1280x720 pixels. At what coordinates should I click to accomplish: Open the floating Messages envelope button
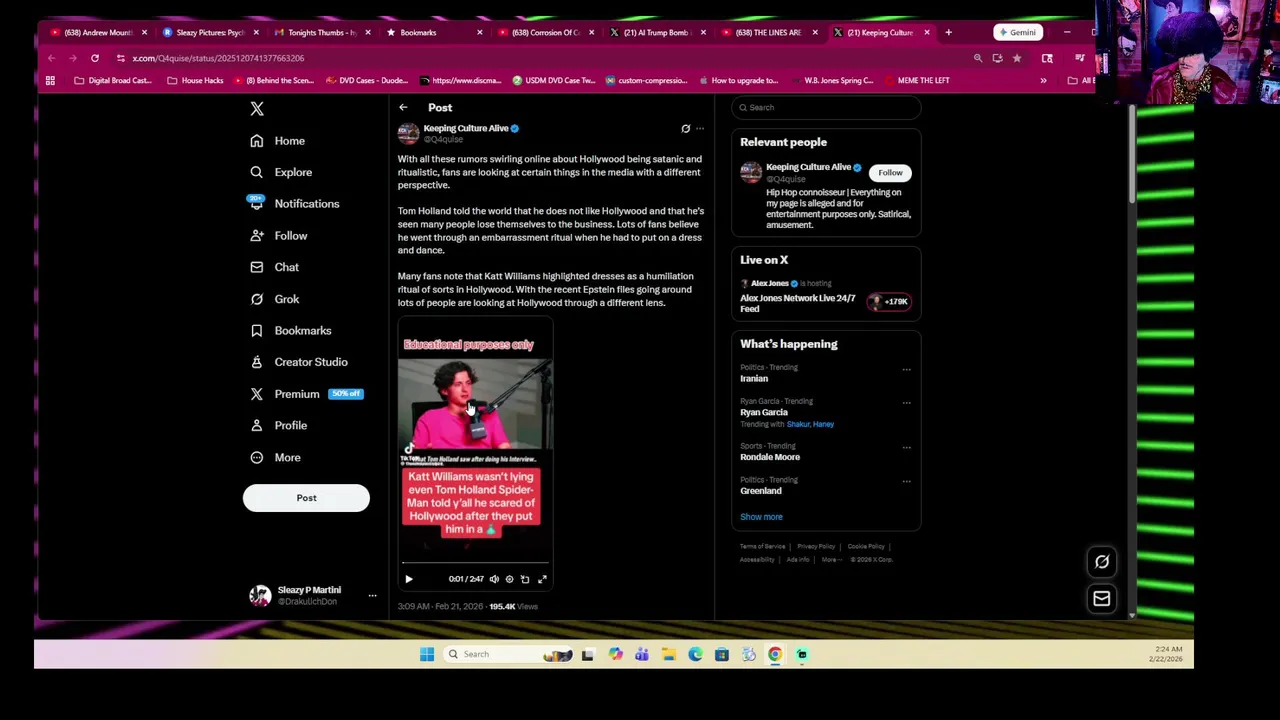click(x=1102, y=599)
